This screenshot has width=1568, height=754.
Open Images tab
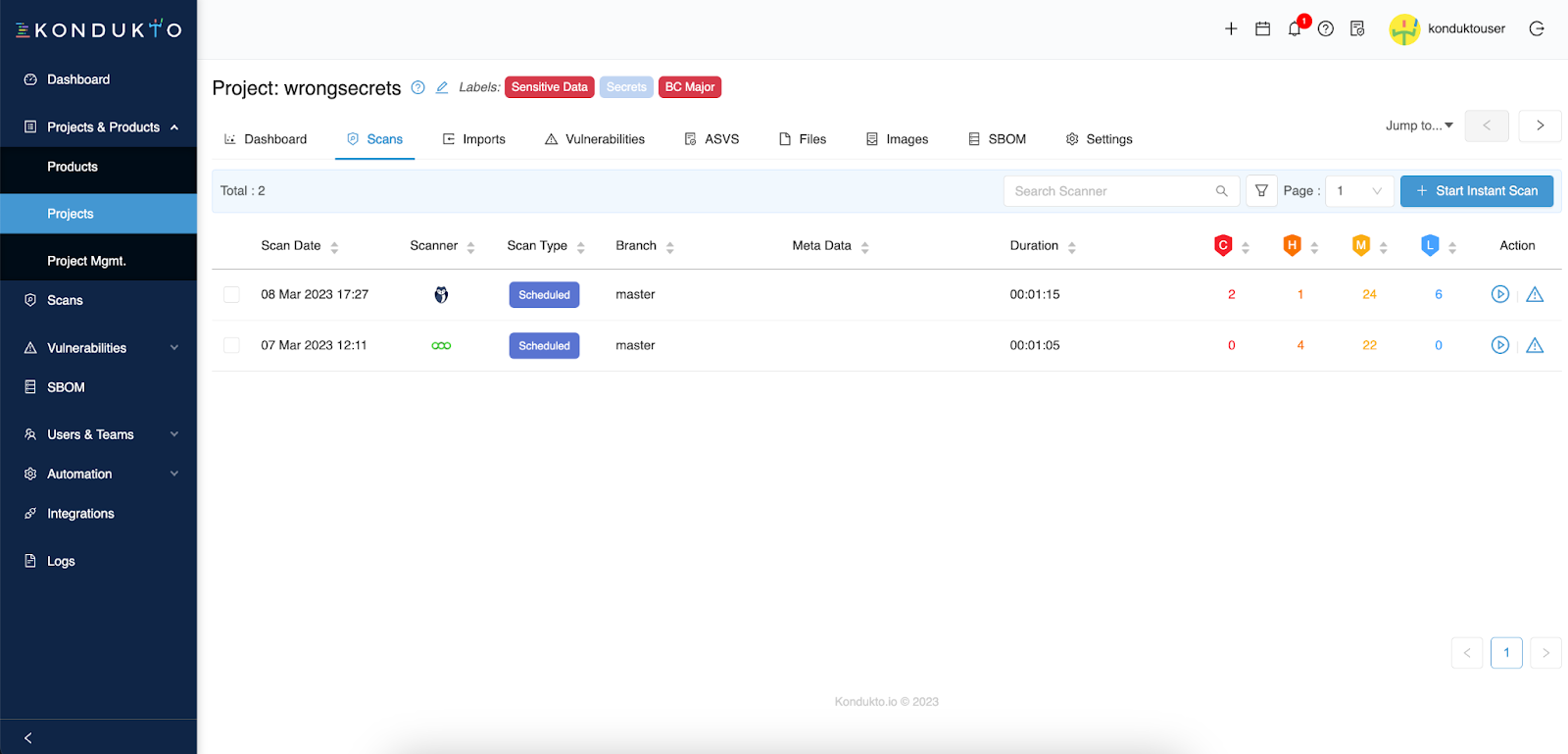897,139
